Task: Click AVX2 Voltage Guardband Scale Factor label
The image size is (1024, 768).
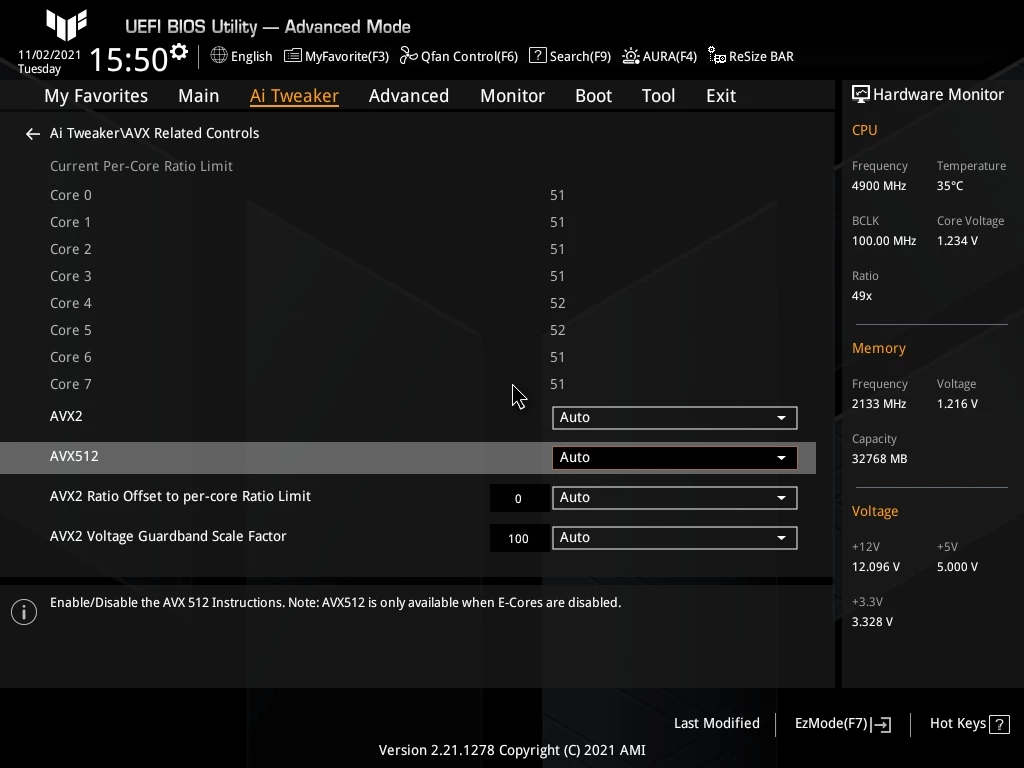Action: coord(168,536)
